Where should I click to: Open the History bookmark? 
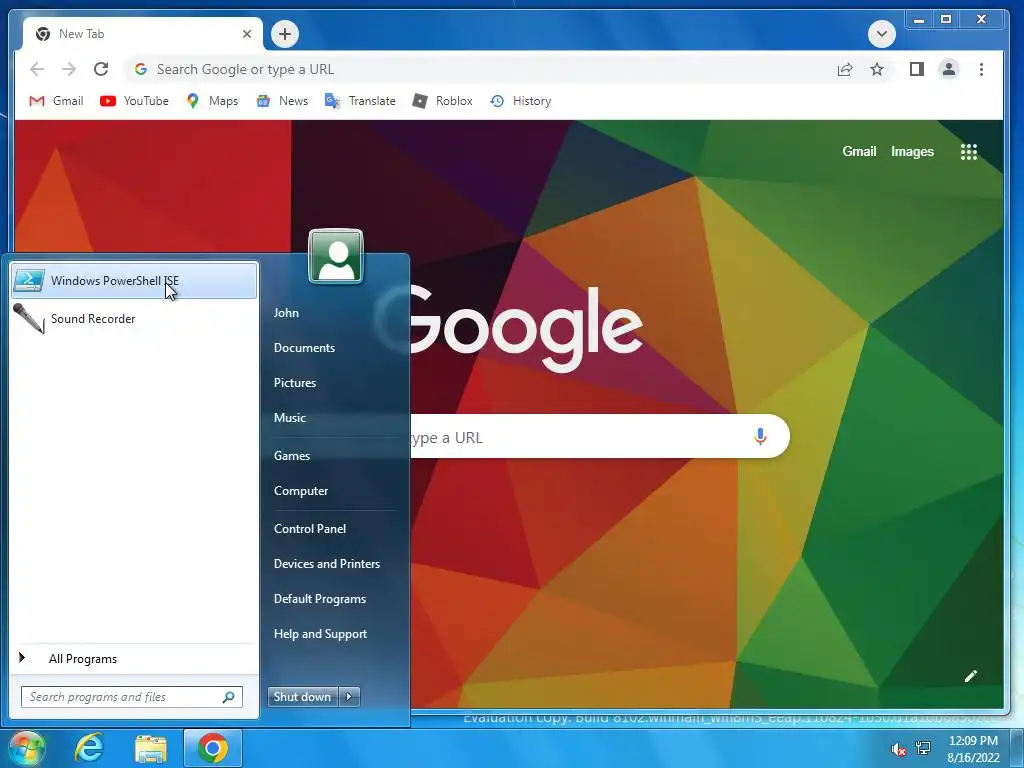coord(521,101)
